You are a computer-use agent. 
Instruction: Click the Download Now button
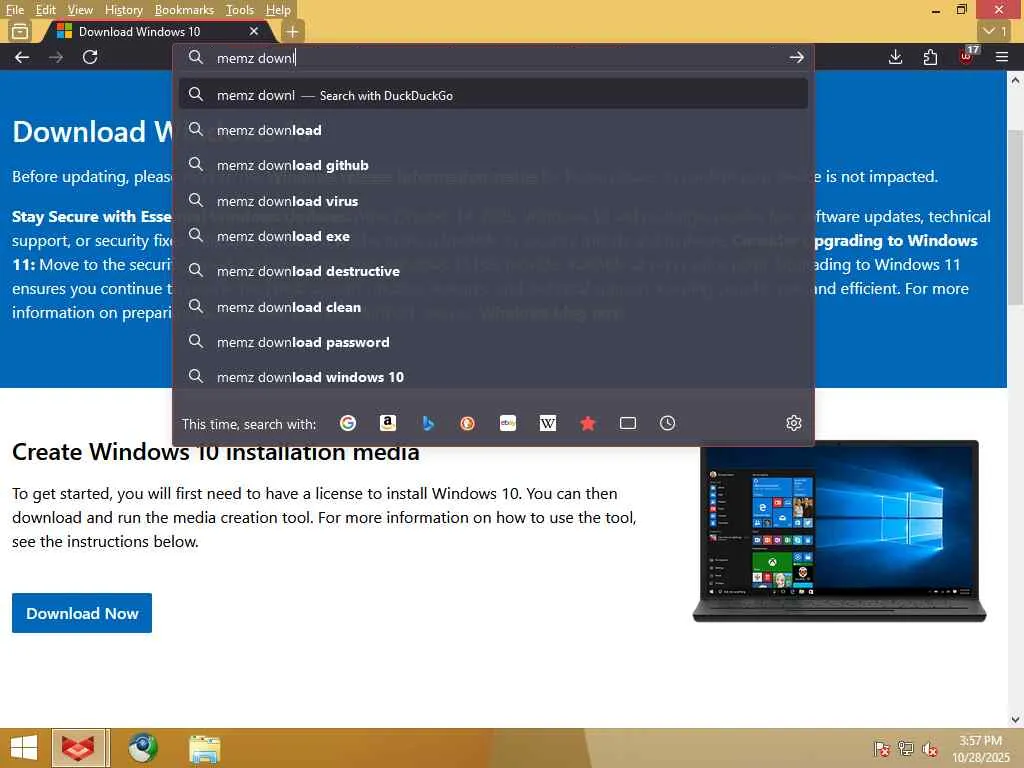(82, 613)
